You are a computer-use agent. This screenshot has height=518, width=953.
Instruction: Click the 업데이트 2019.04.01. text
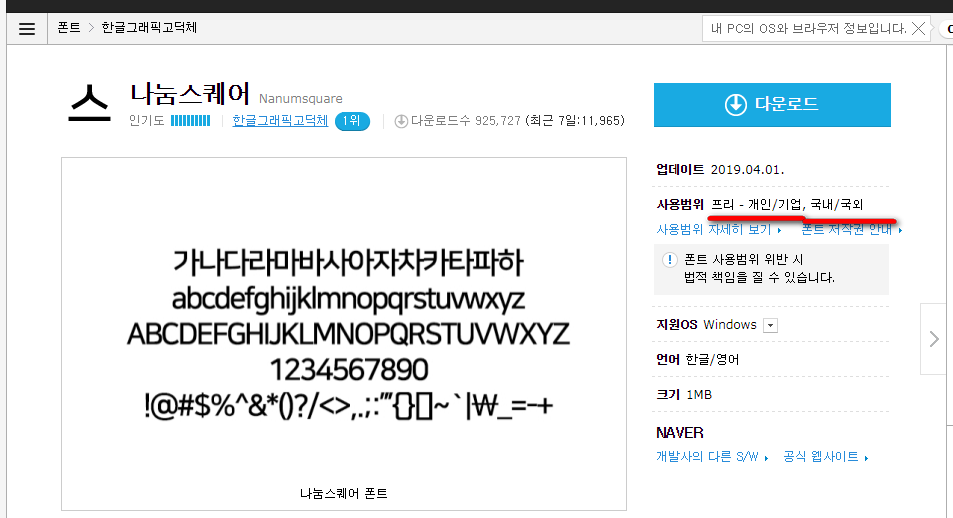720,170
